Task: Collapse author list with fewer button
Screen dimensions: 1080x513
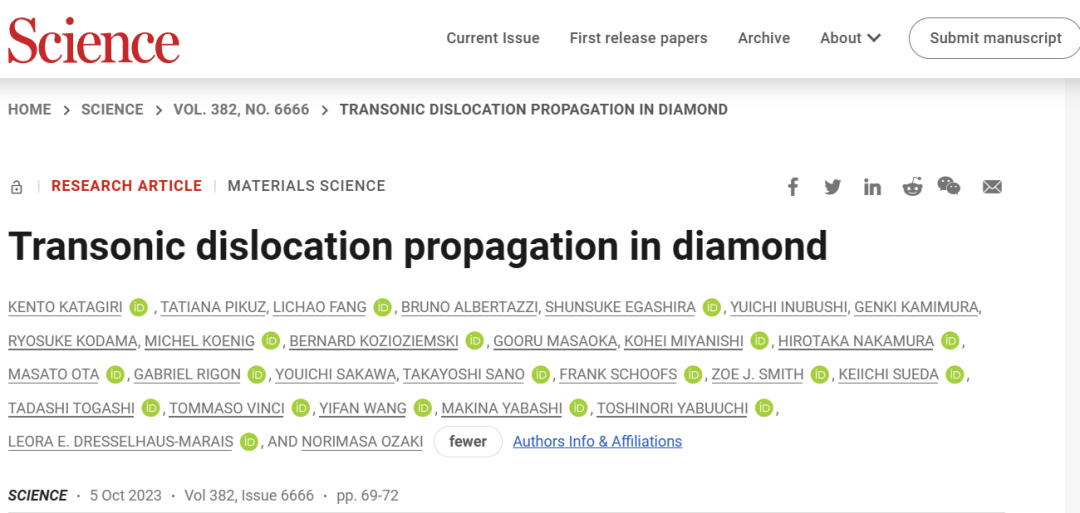Action: (468, 441)
